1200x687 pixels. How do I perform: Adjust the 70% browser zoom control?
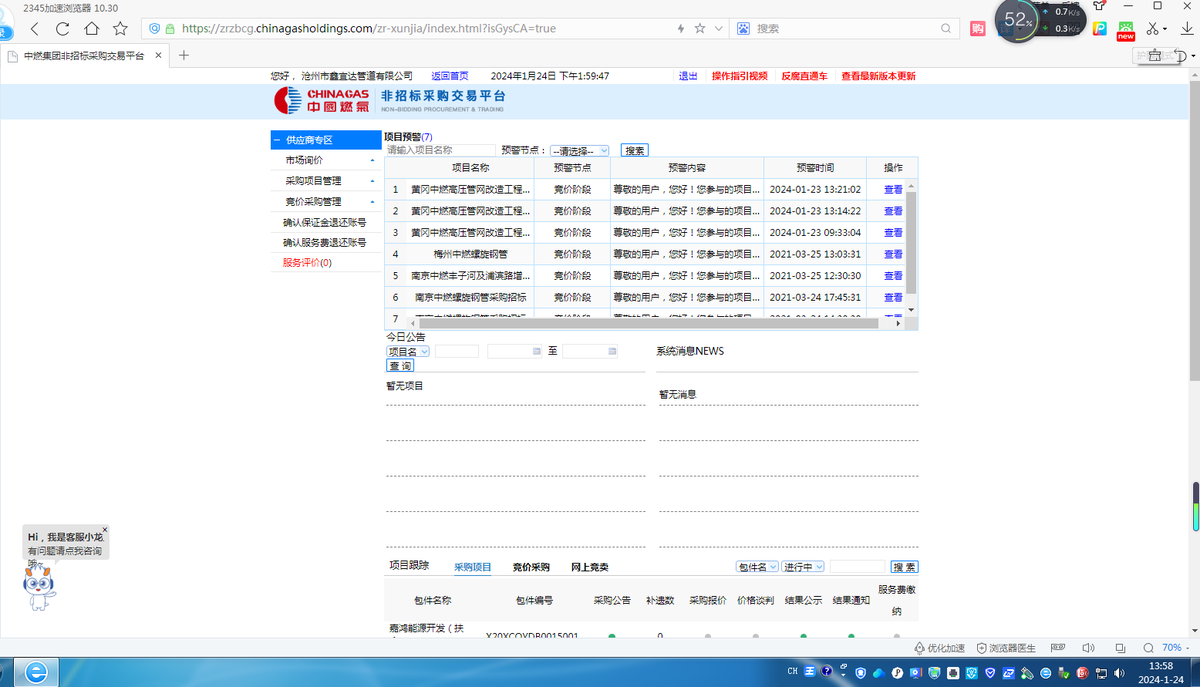(x=1170, y=647)
